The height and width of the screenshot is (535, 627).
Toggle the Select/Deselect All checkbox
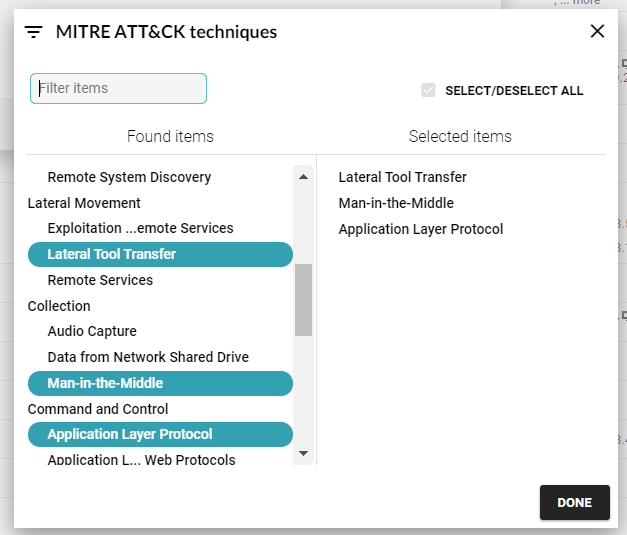428,90
